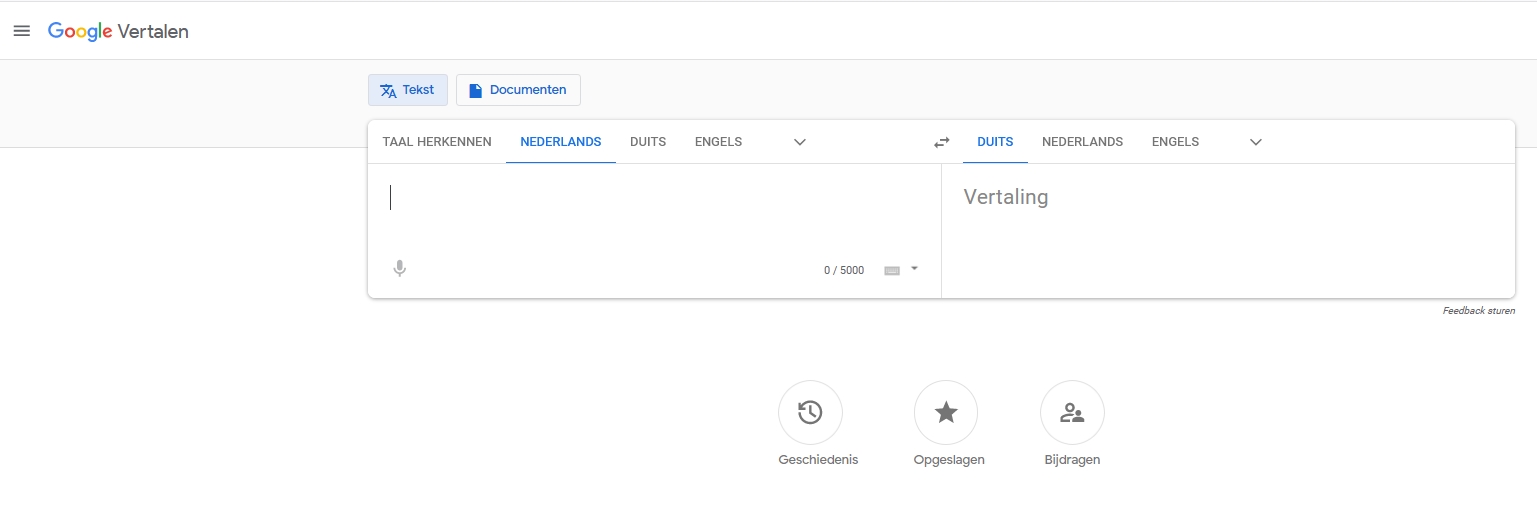
Task: Click the 0 / 5000 character counter
Action: click(844, 270)
